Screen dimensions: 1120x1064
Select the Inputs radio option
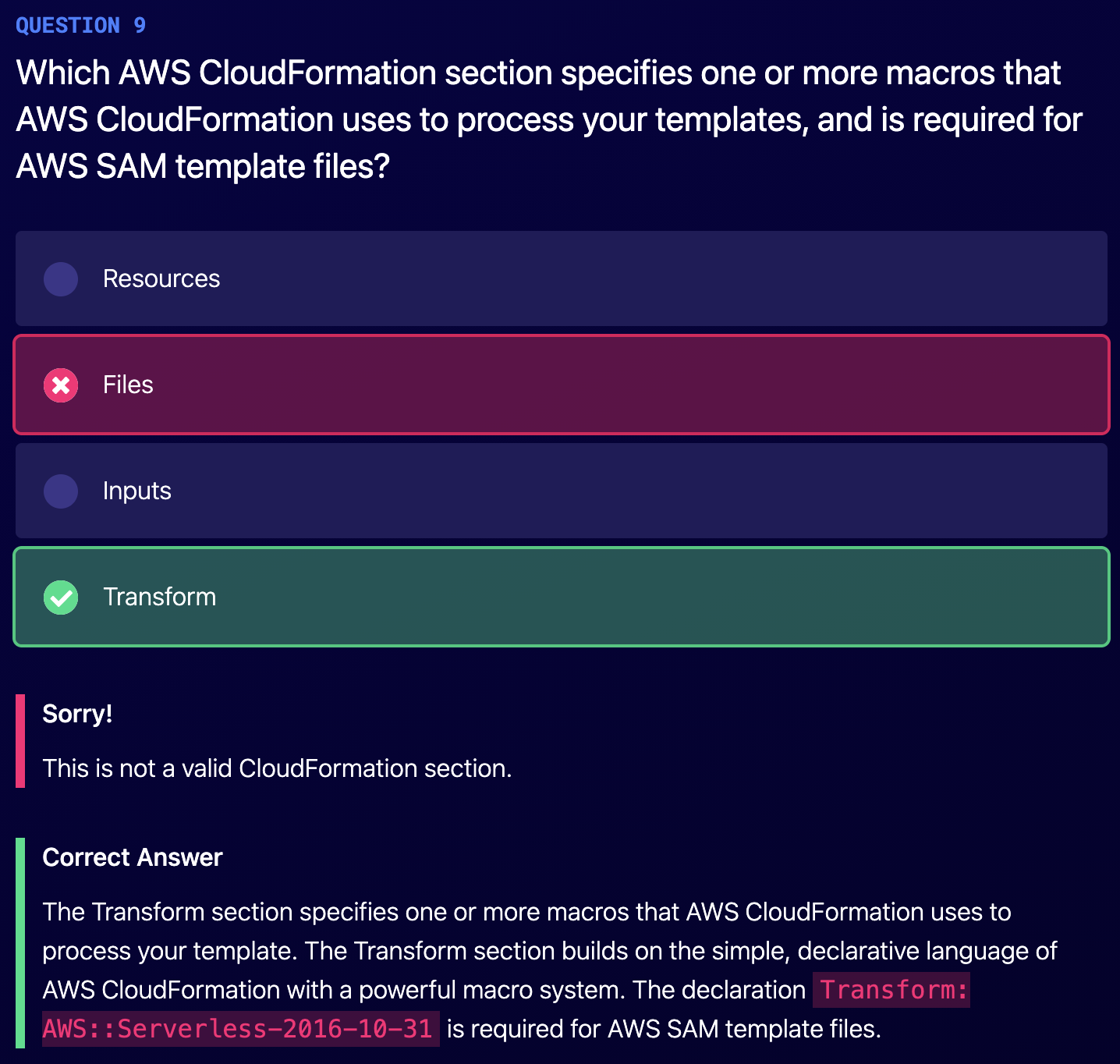coord(61,491)
